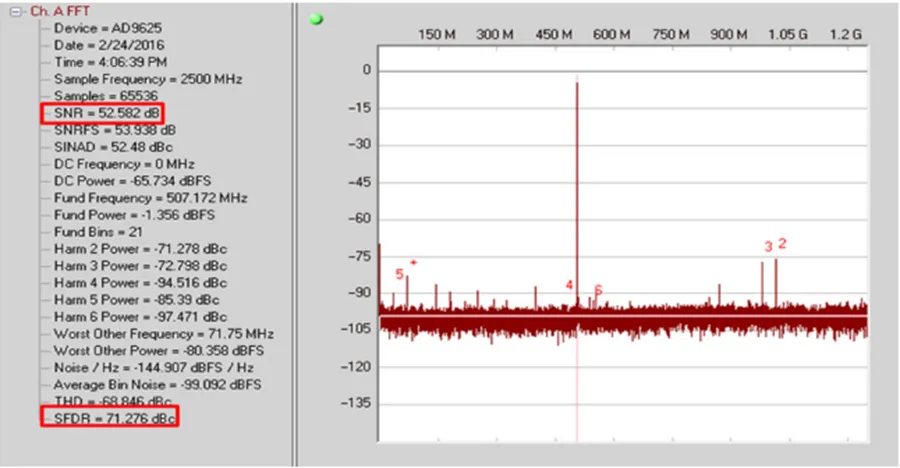Select Worst Other Frequency = 71.75 MHz

point(163,334)
